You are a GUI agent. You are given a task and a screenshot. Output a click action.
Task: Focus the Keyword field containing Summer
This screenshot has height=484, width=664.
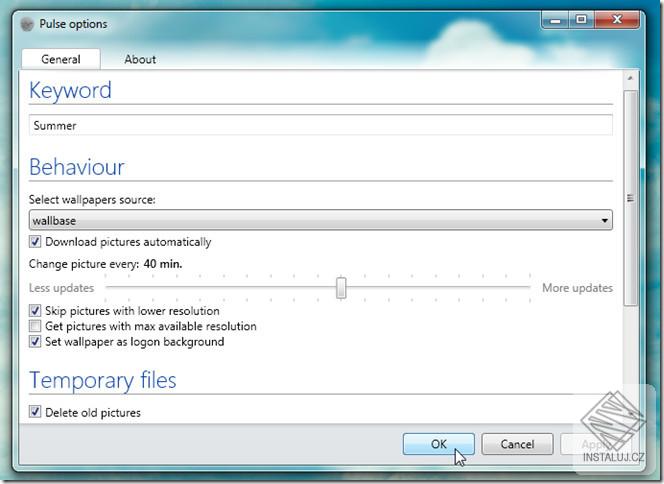pos(321,125)
